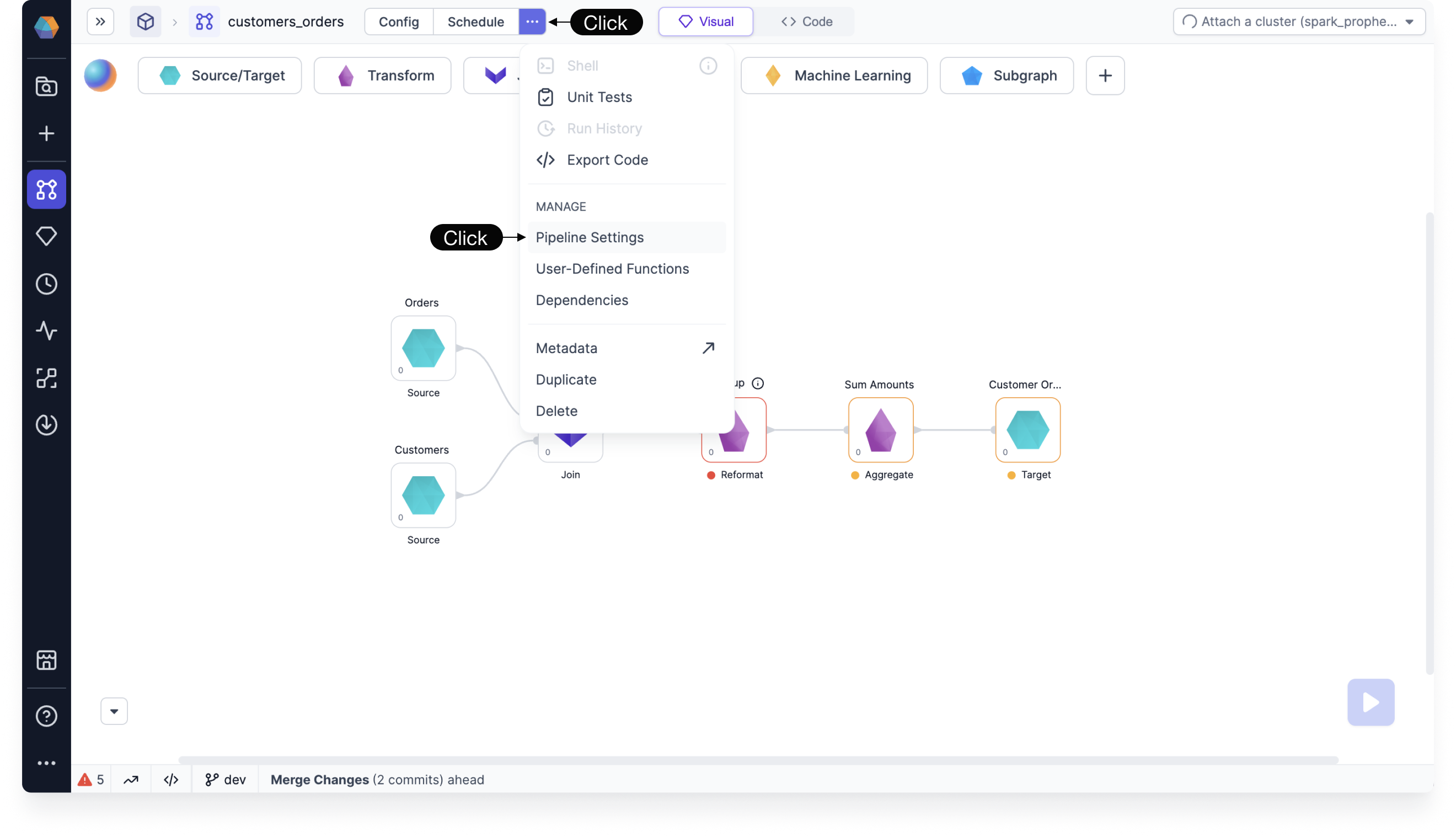
Task: Select Pipeline Settings from menu
Action: [589, 237]
